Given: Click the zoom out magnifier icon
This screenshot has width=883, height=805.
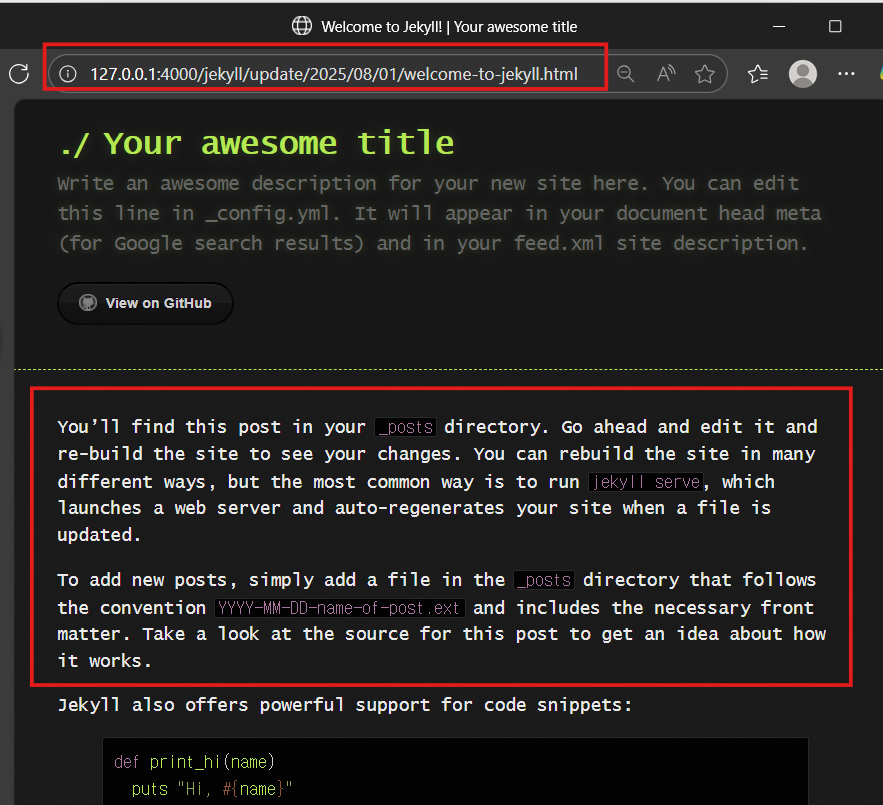Looking at the screenshot, I should [625, 74].
